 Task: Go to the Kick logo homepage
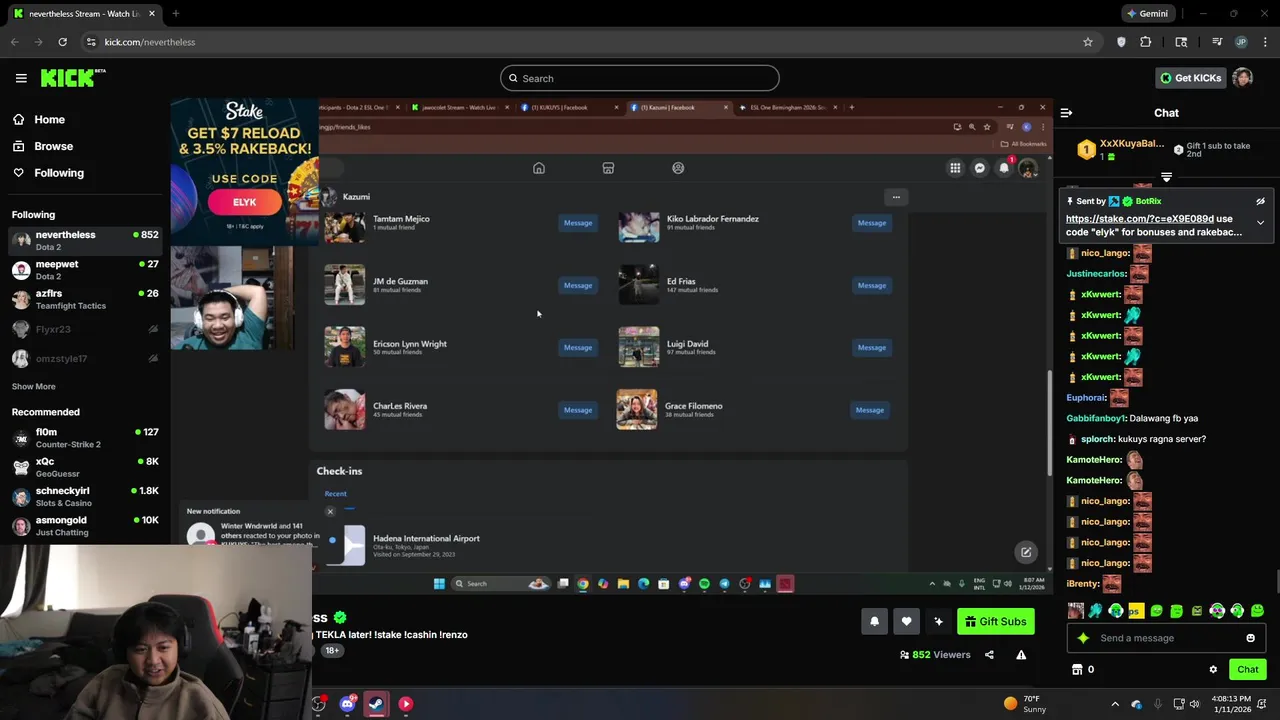73,78
